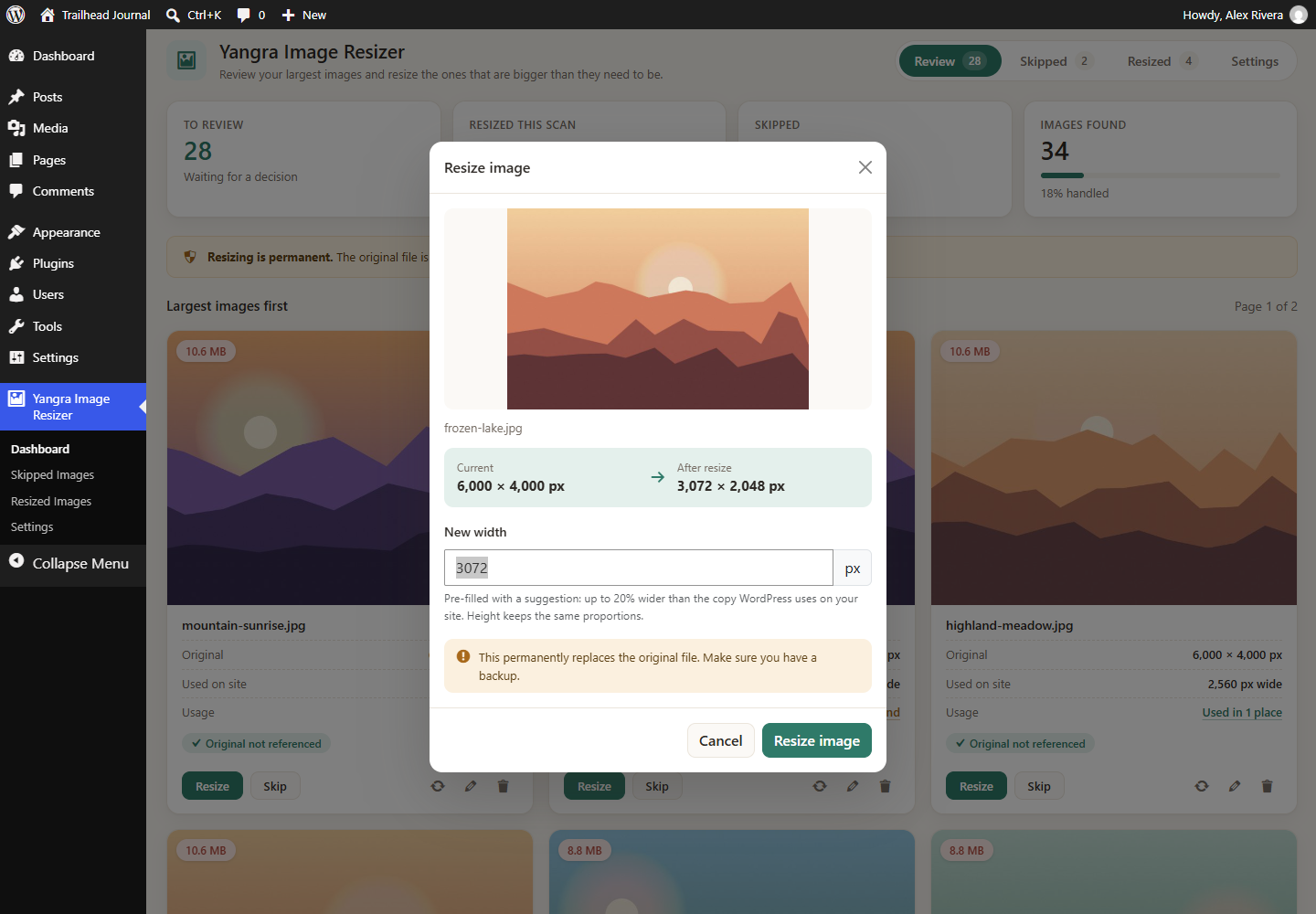
Task: Open Alex Rivera user avatar
Action: click(x=1298, y=15)
